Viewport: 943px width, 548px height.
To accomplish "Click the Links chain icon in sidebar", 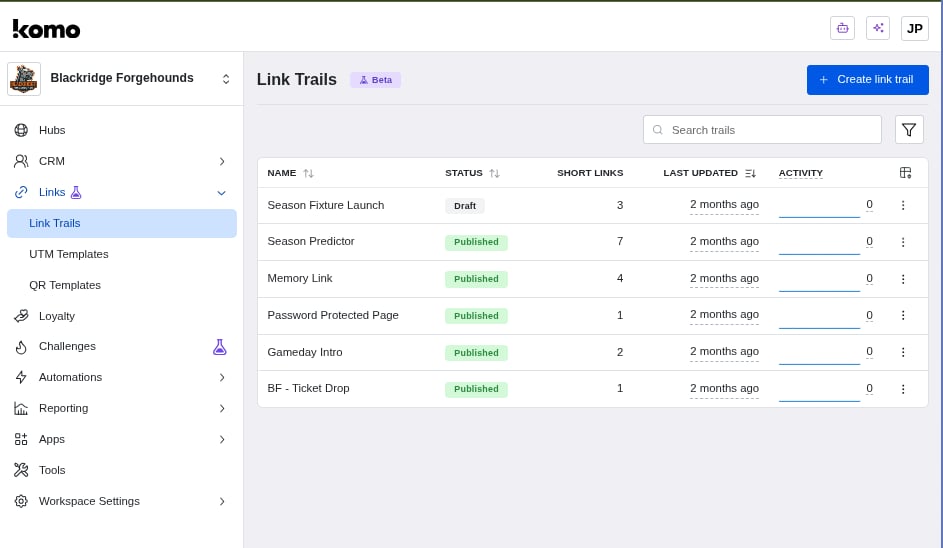I will tap(21, 192).
